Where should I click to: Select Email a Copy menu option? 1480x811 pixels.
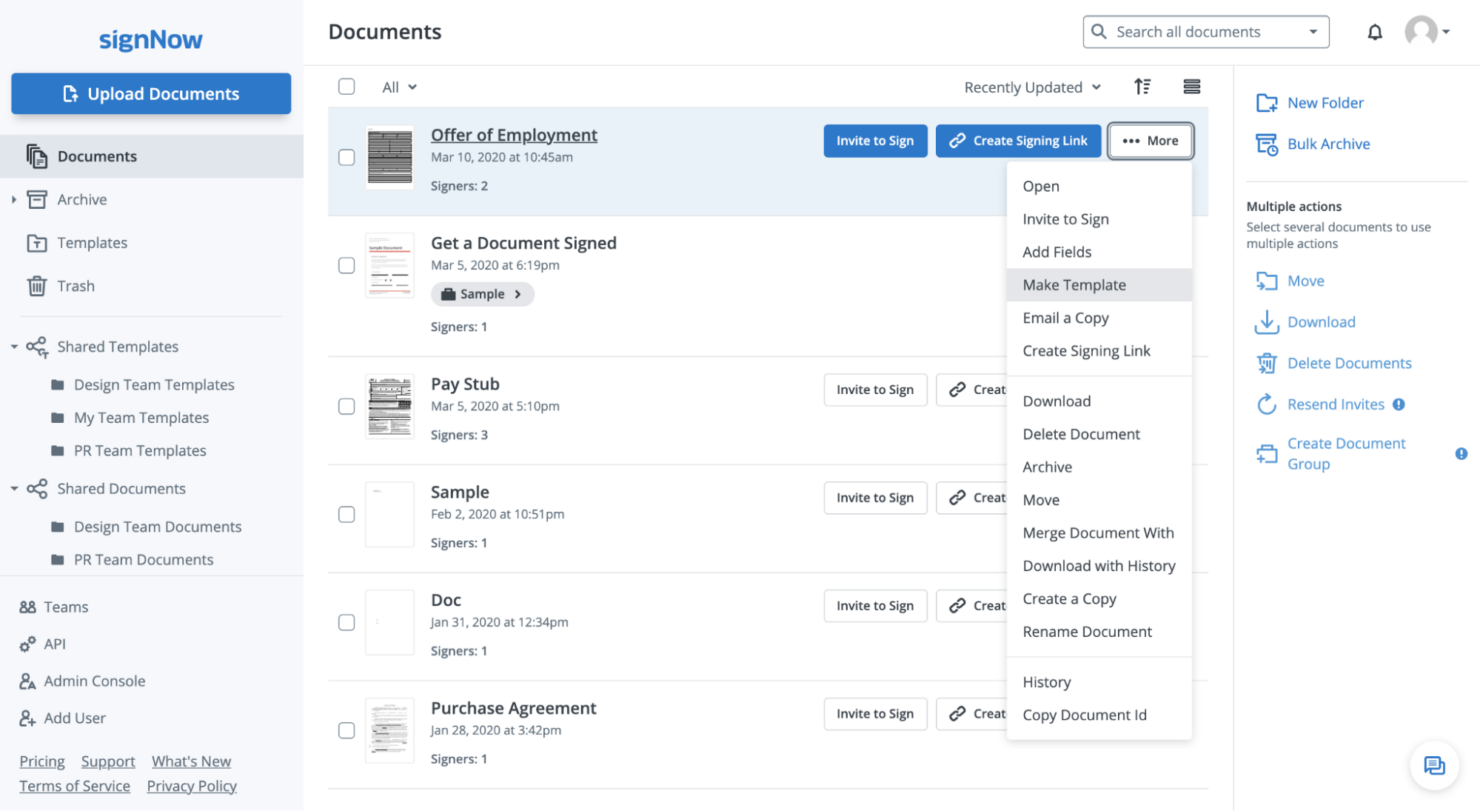click(1066, 317)
